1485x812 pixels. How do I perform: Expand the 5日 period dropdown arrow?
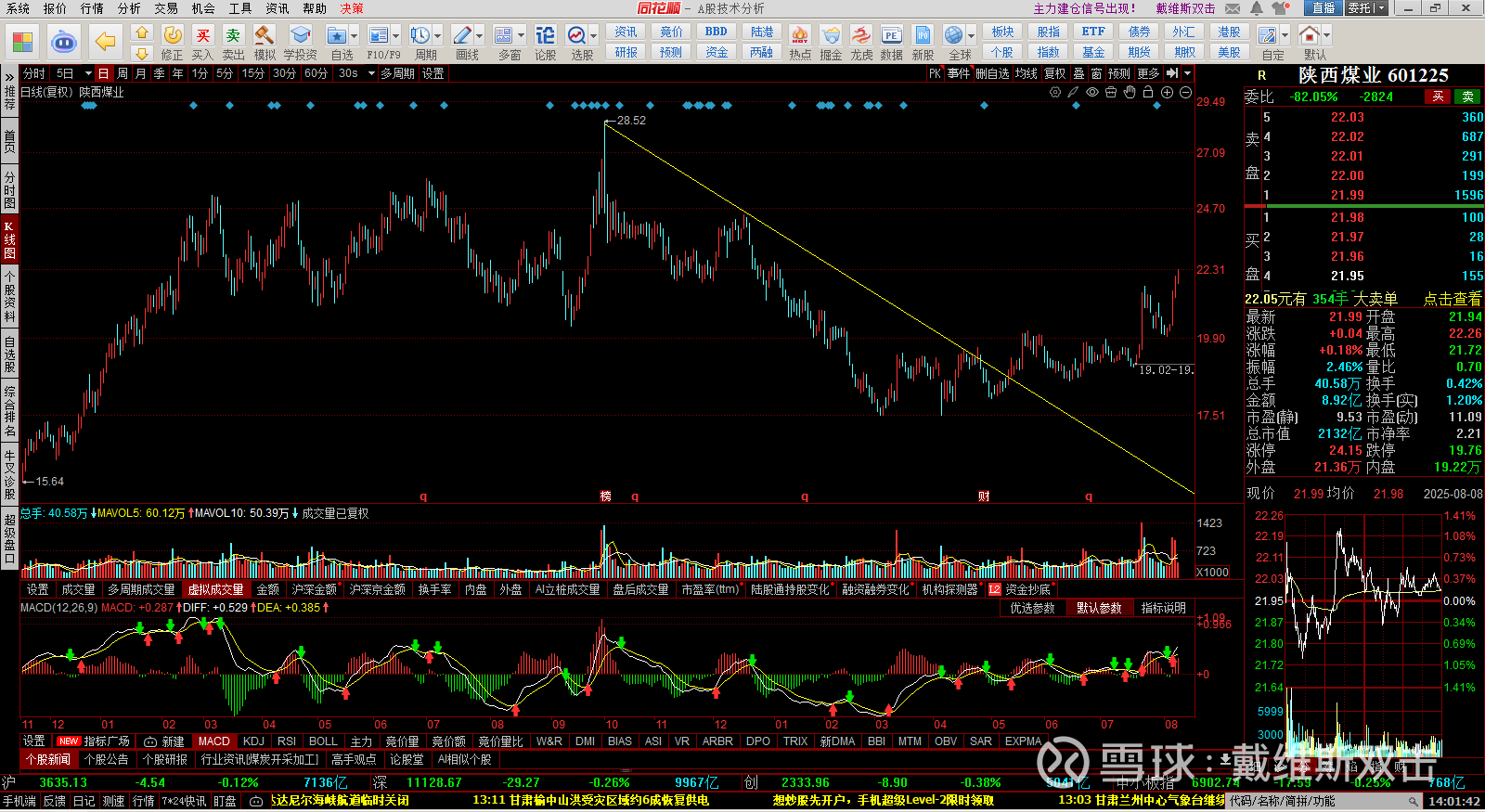tap(88, 73)
